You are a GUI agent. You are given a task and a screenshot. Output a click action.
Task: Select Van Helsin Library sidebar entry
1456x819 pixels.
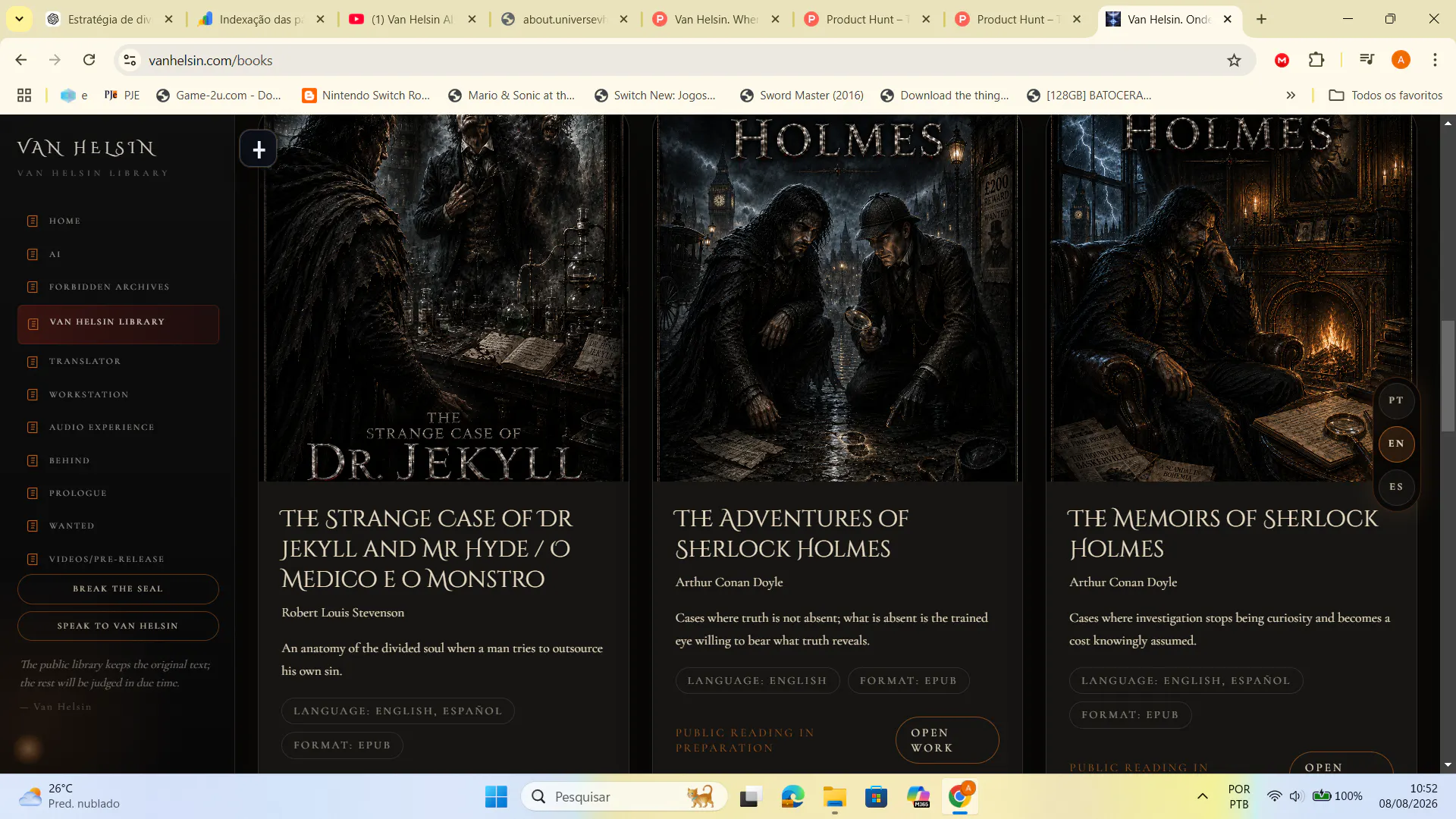coord(118,325)
